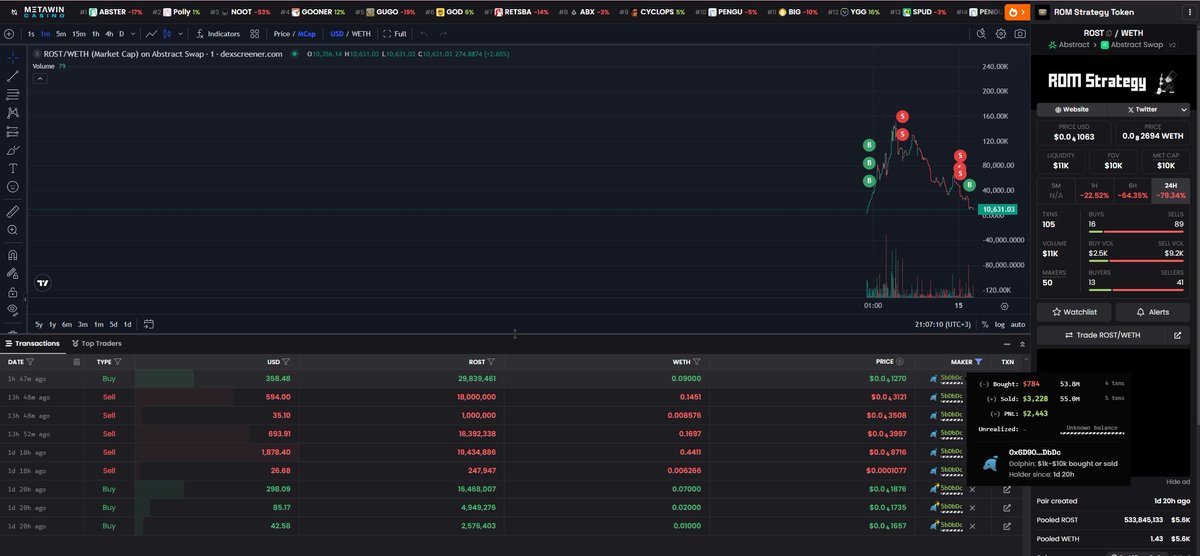Open the go-to-date calendar icon

[x=148, y=324]
